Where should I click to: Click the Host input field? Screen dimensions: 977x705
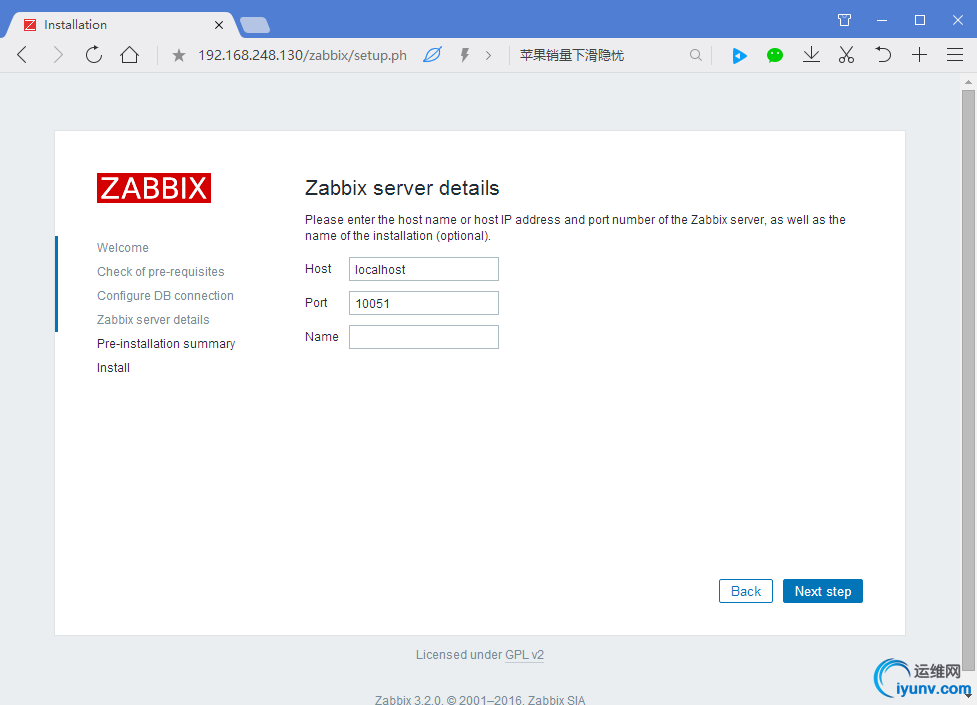pos(424,269)
